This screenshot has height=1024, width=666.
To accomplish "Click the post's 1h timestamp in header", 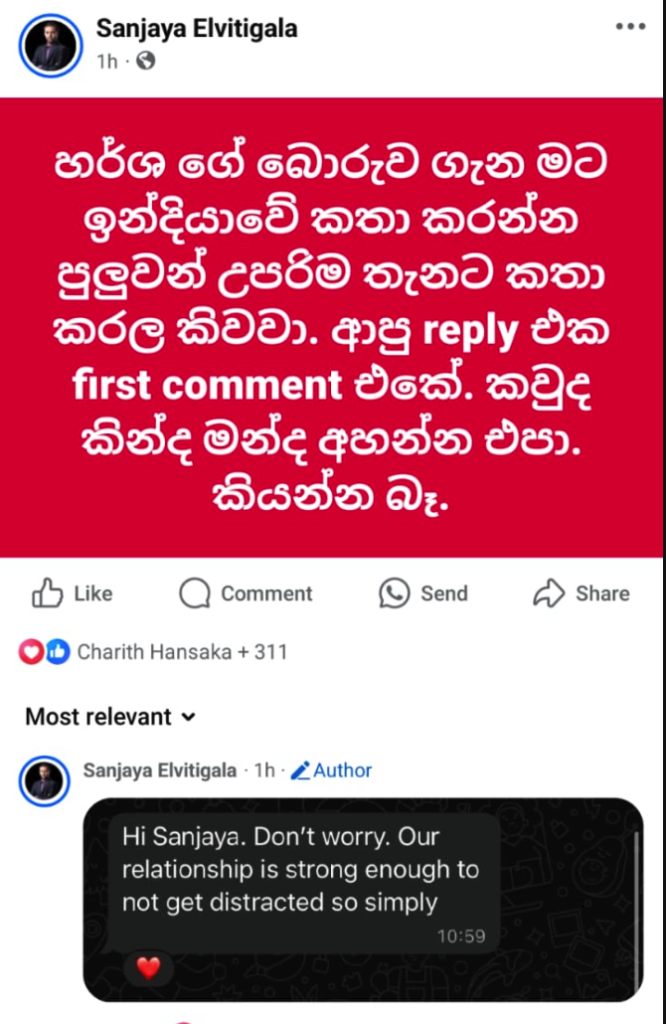I will 107,61.
